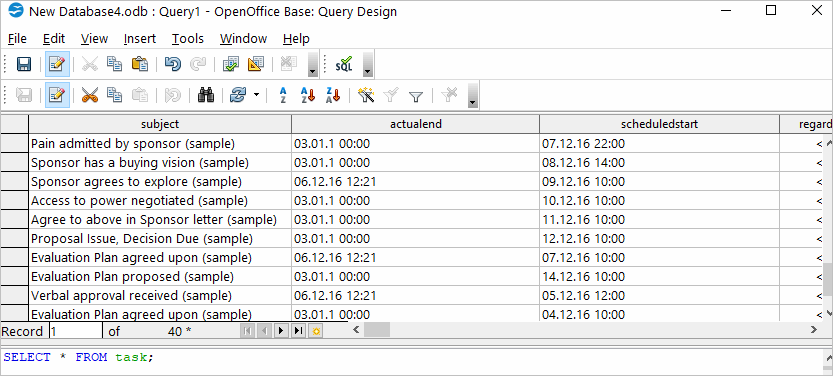The image size is (833, 376).
Task: Click row selector for 'Verbal approval received' row
Action: [x=14, y=295]
